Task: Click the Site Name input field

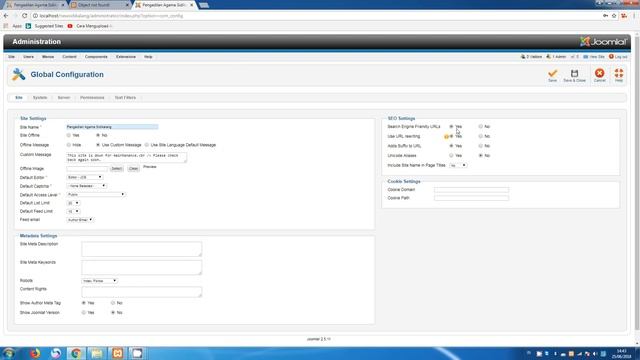Action: pos(112,127)
